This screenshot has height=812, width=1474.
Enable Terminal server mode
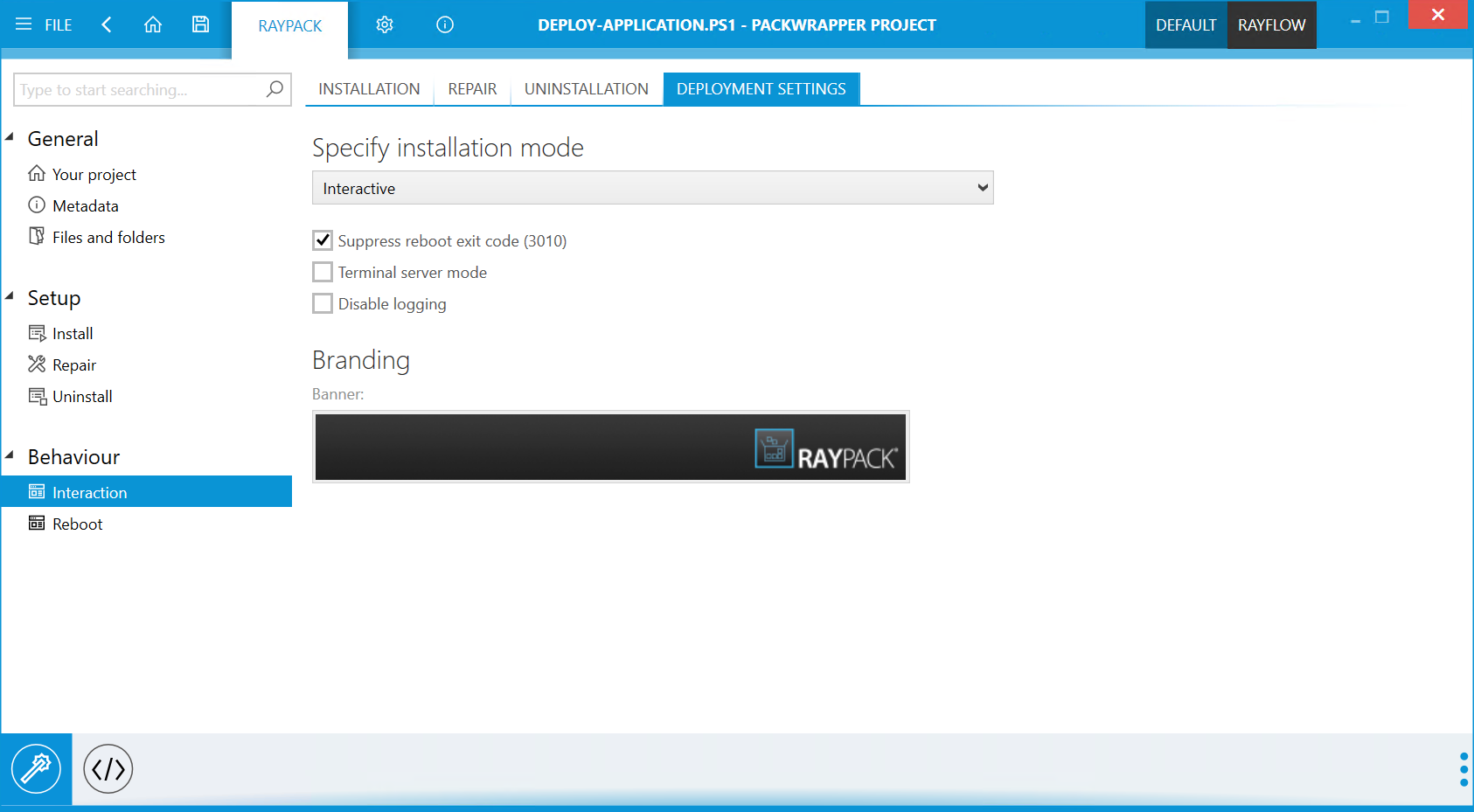[x=322, y=272]
